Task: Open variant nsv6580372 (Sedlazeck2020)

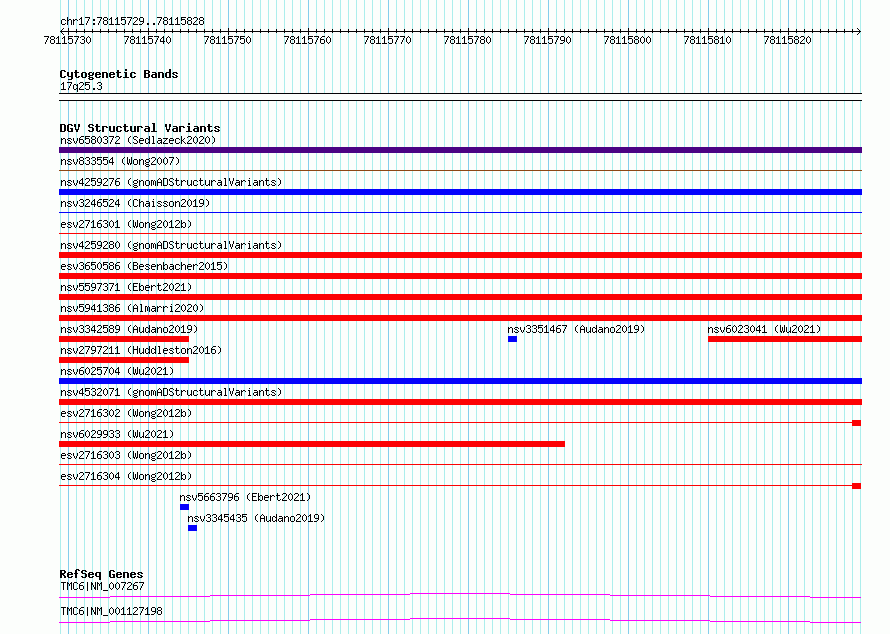Action: (x=138, y=140)
